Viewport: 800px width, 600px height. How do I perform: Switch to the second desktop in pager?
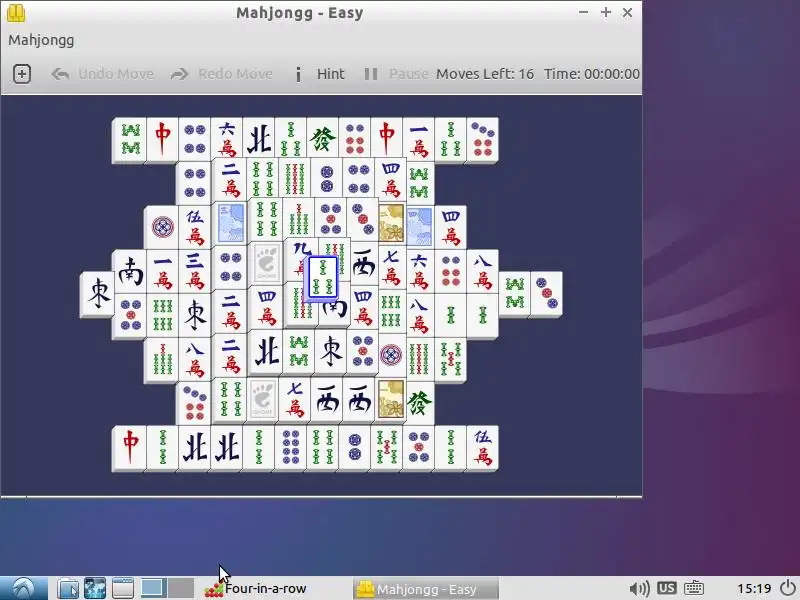coord(181,588)
